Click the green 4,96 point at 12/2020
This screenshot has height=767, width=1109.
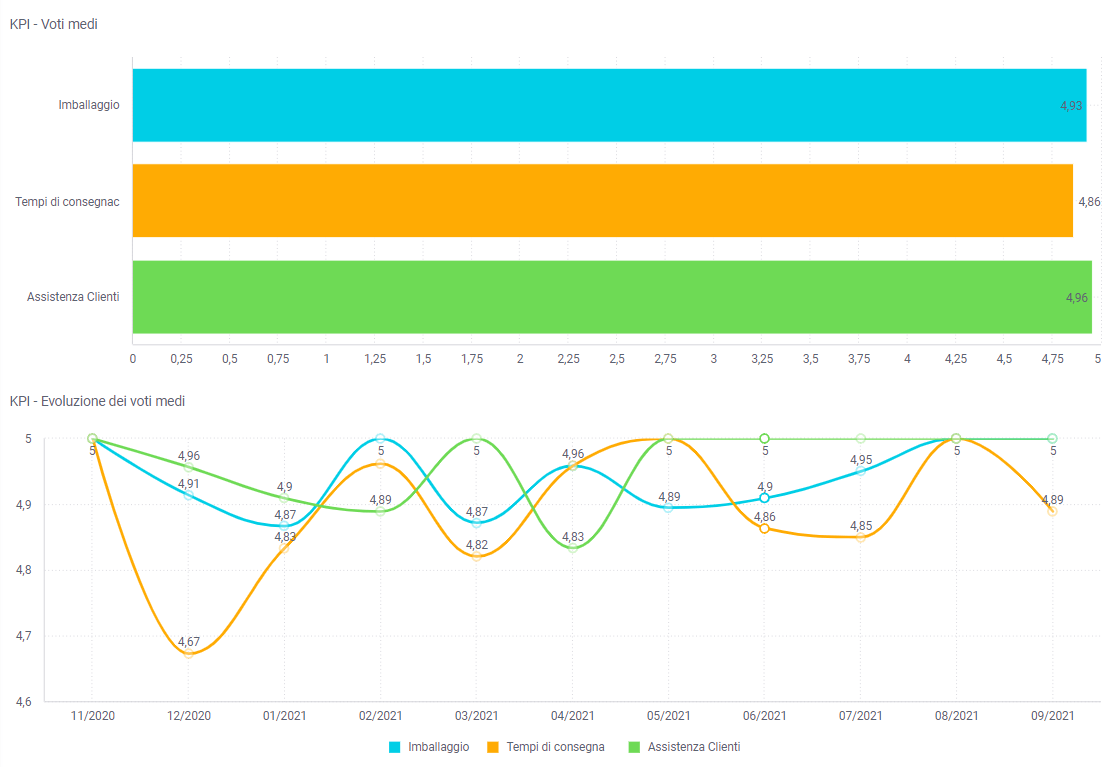click(x=188, y=467)
